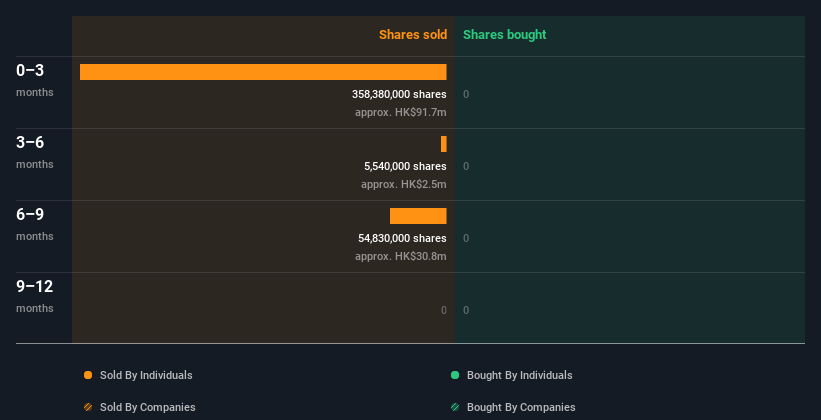Select the 0–3 months sold bar
The image size is (821, 420).
click(263, 72)
